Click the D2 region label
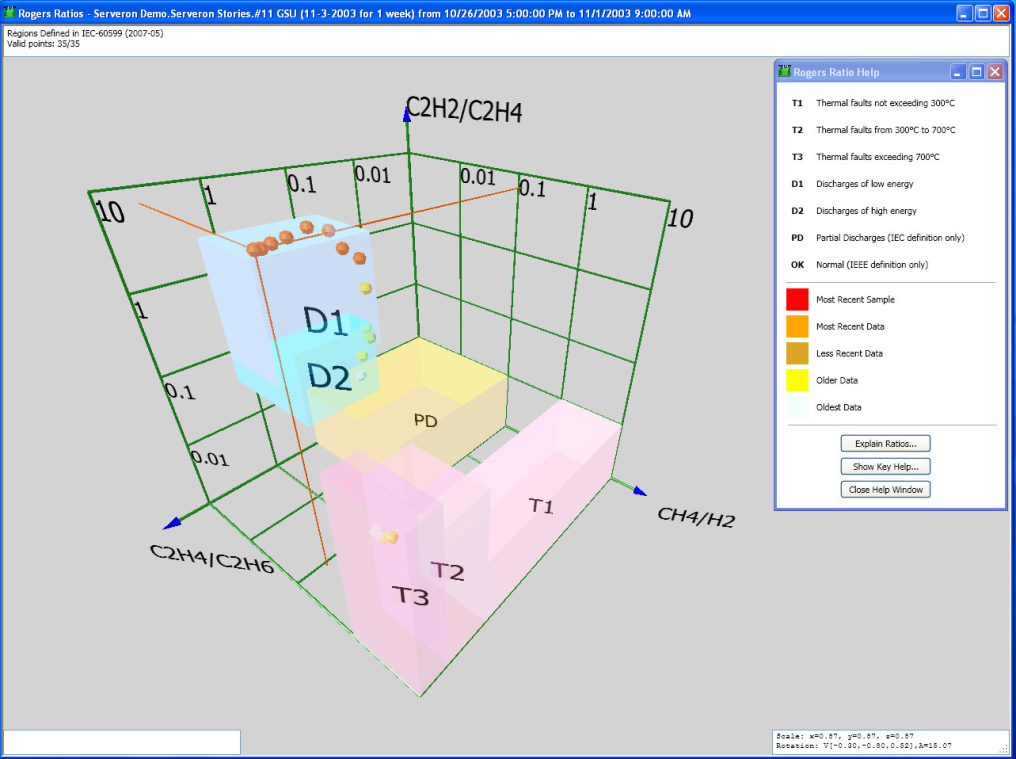The height and width of the screenshot is (759, 1016). [329, 376]
